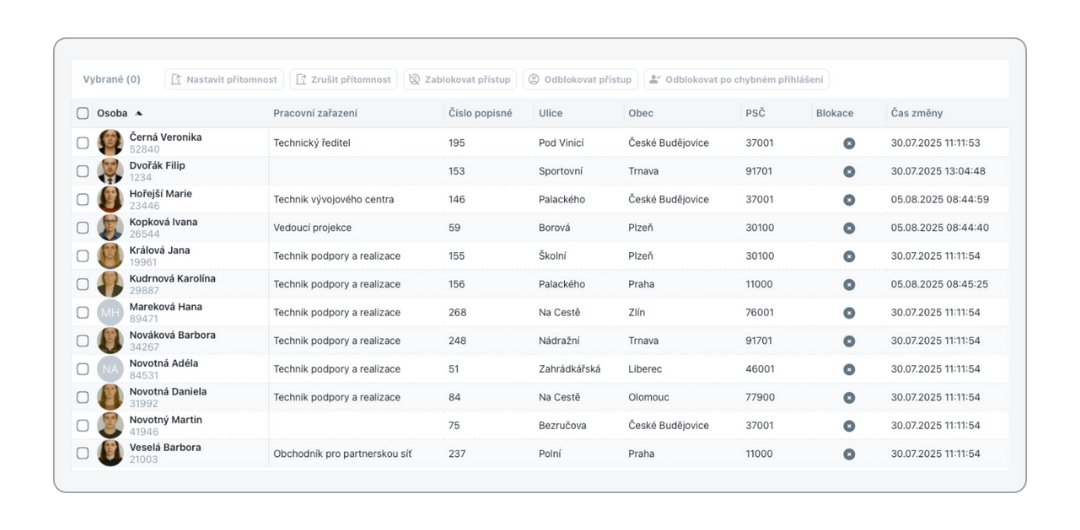The width and height of the screenshot is (1080, 530).
Task: Click the sort arrow next to Osoba header
Action: (139, 114)
